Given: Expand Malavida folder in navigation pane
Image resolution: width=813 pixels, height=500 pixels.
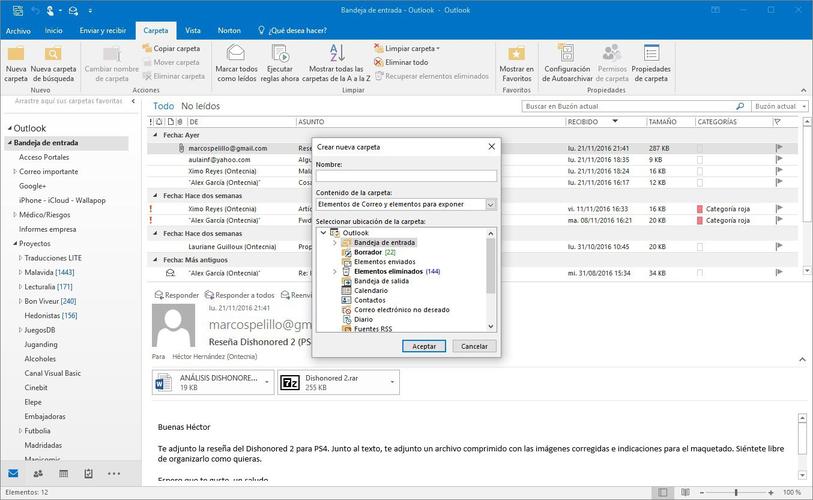Looking at the screenshot, I should pyautogui.click(x=20, y=272).
